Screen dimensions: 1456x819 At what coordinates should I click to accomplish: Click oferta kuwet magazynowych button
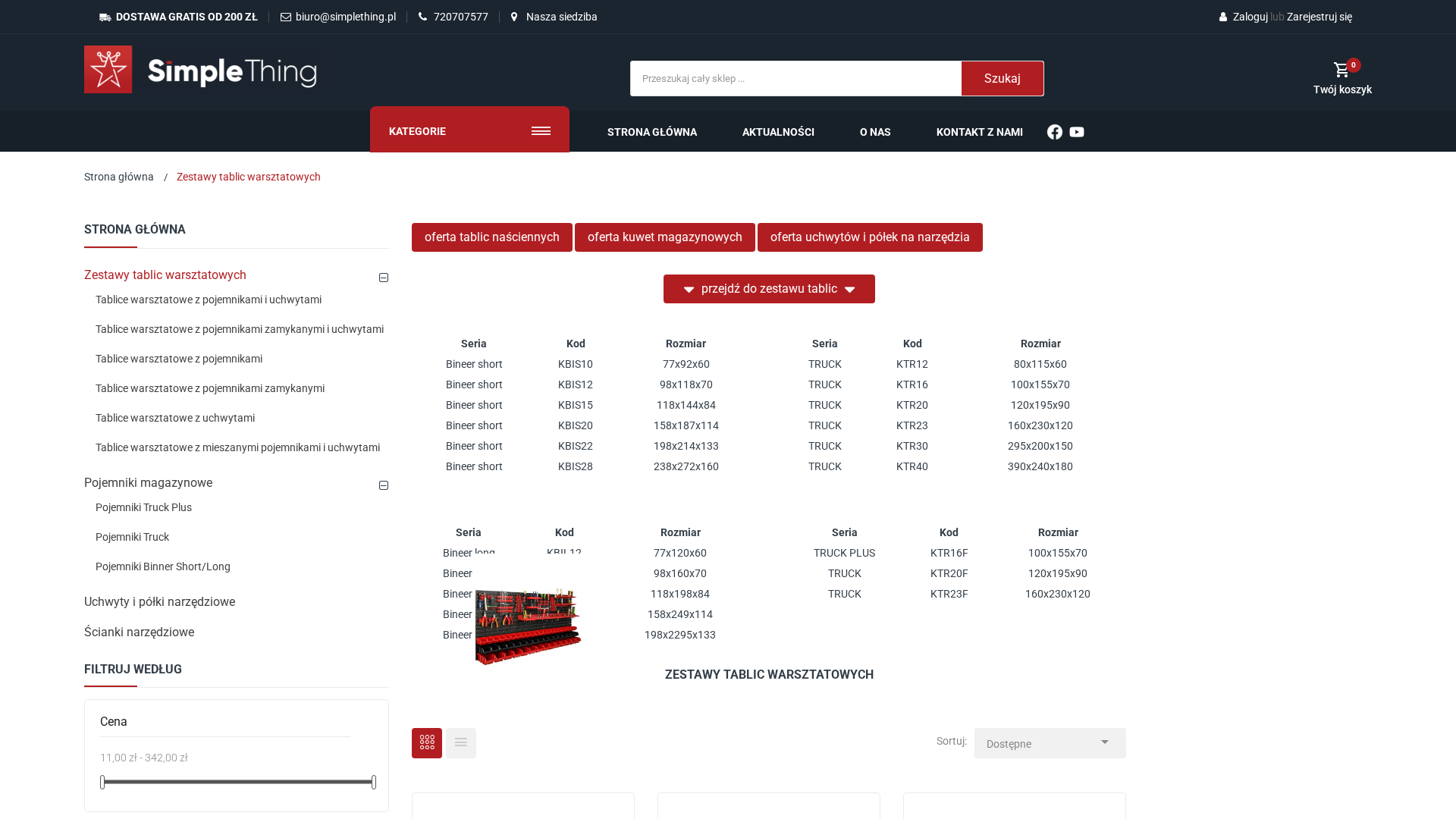click(x=665, y=237)
